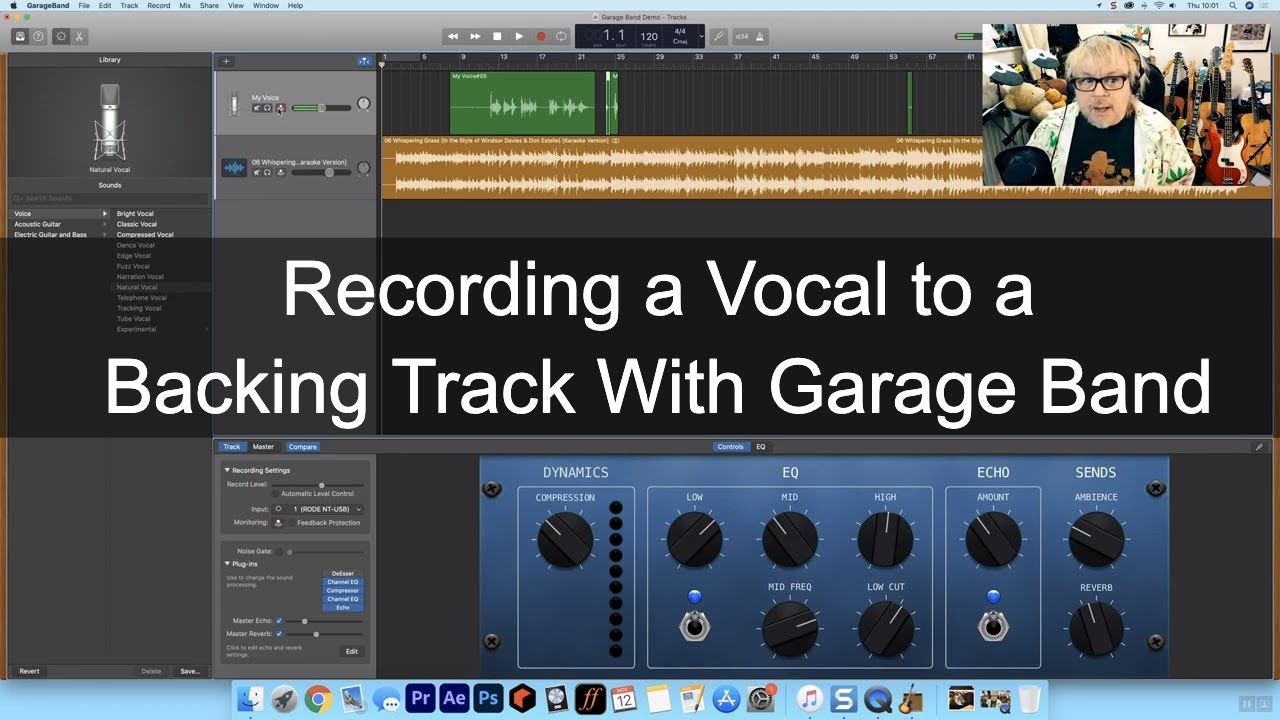Image resolution: width=1280 pixels, height=720 pixels.
Task: Toggle the Monitoring icon in Recording Settings
Action: (278, 522)
